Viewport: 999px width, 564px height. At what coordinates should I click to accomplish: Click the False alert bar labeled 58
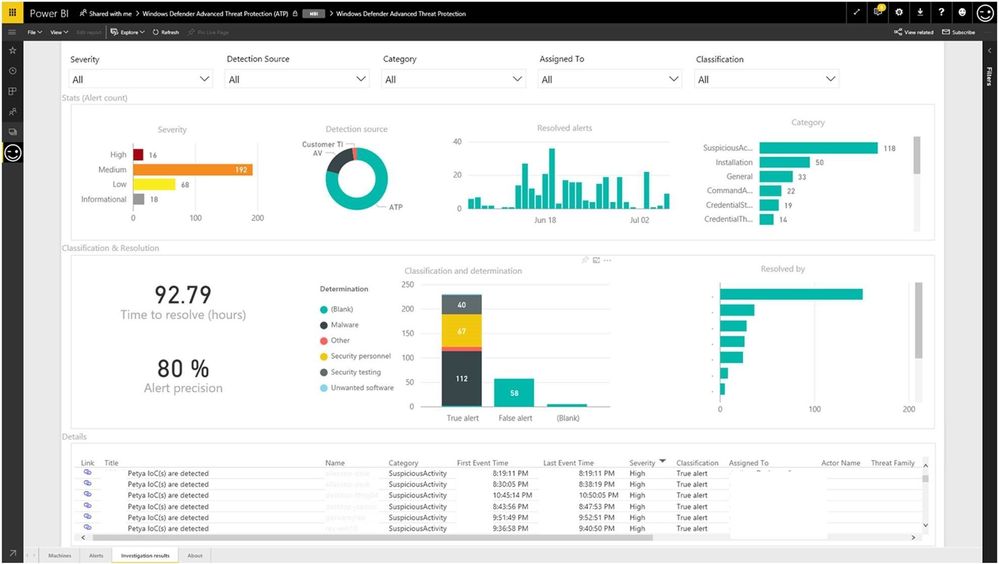(514, 393)
